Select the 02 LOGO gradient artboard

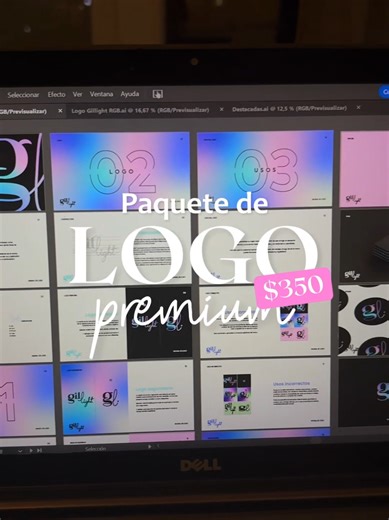click(120, 171)
